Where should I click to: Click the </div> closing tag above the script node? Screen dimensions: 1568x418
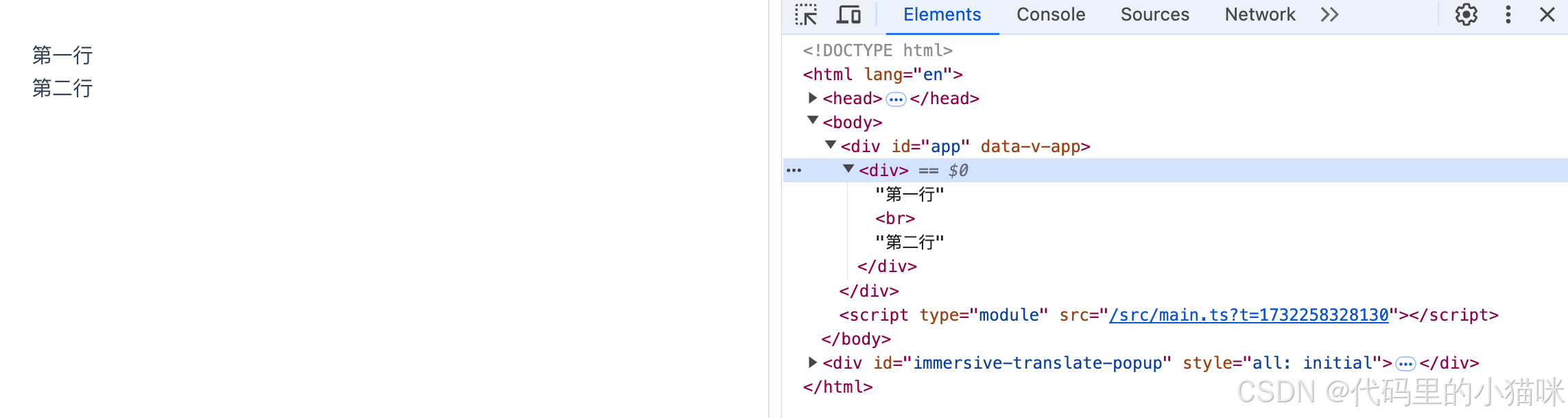869,291
